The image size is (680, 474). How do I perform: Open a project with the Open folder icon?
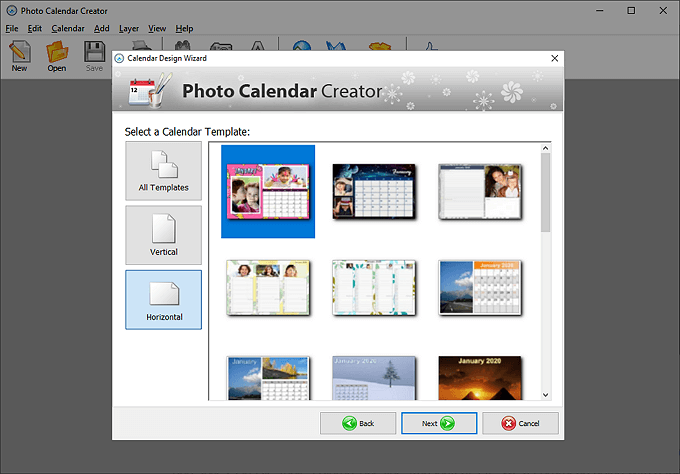(x=57, y=56)
